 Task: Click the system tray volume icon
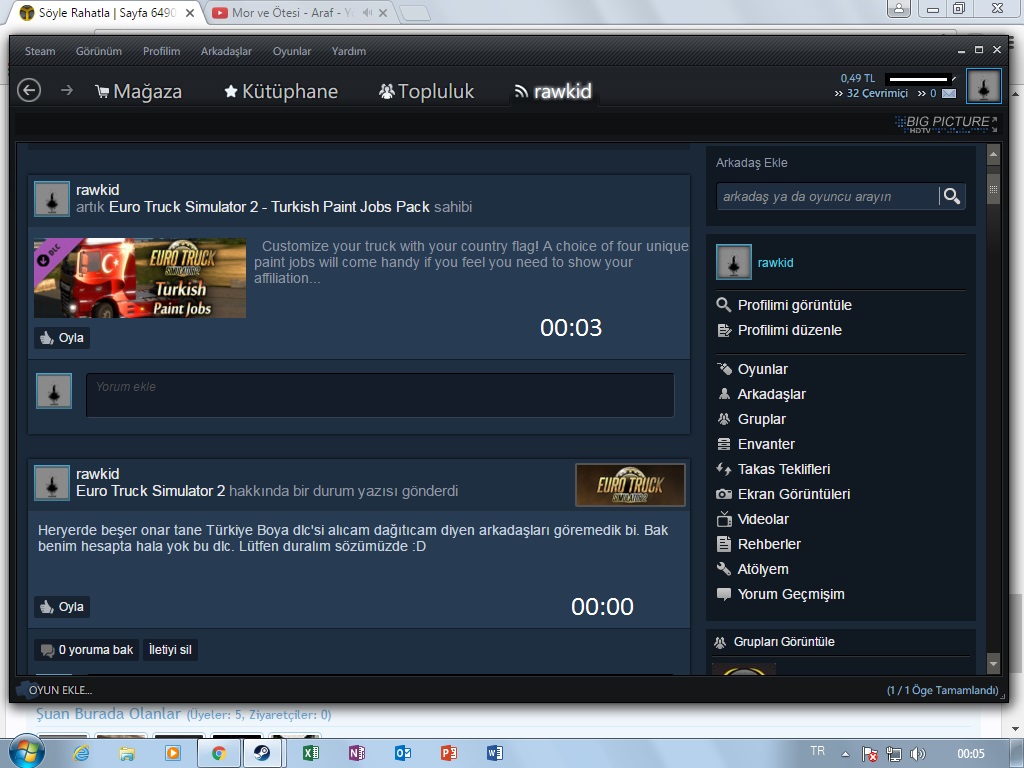pos(918,754)
